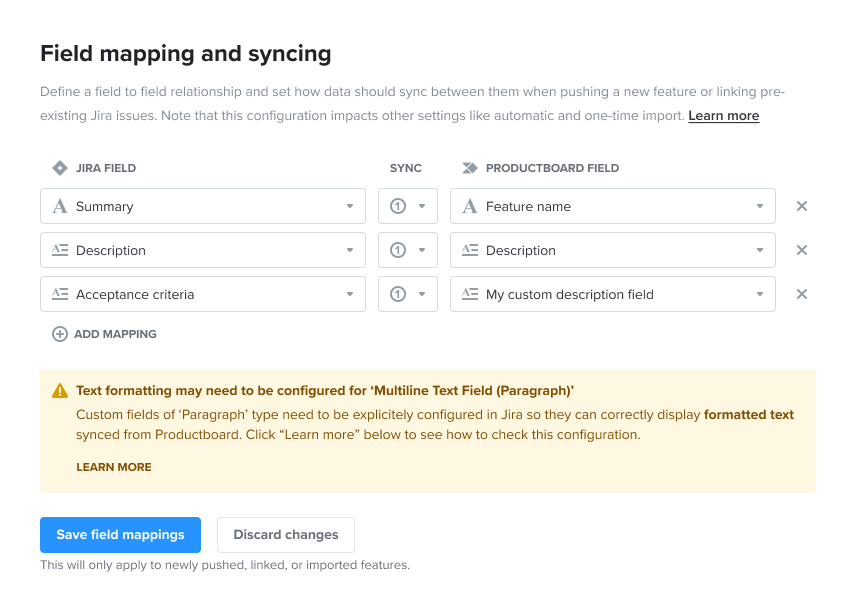Click Save field mappings

click(x=120, y=535)
